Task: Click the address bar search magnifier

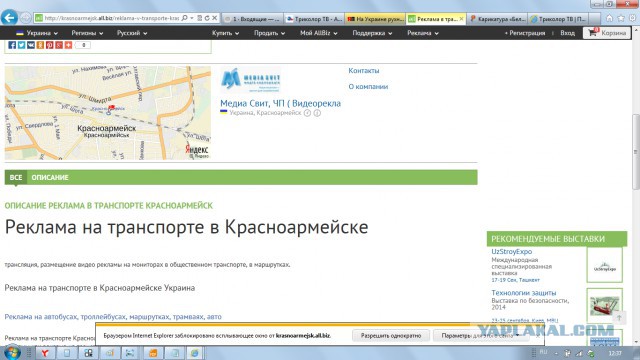Action: point(184,18)
